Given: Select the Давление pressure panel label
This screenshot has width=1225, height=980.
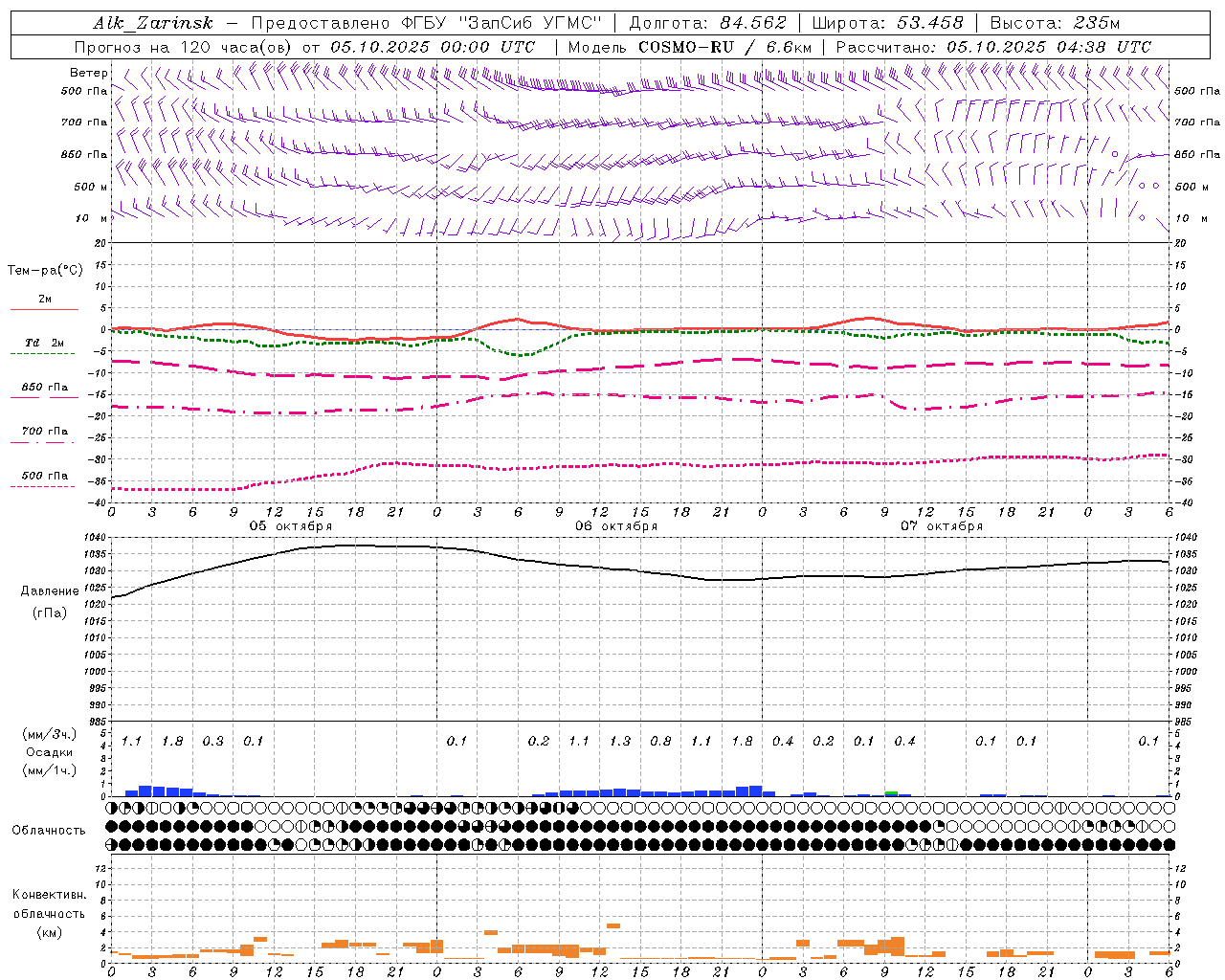Looking at the screenshot, I should point(49,591).
